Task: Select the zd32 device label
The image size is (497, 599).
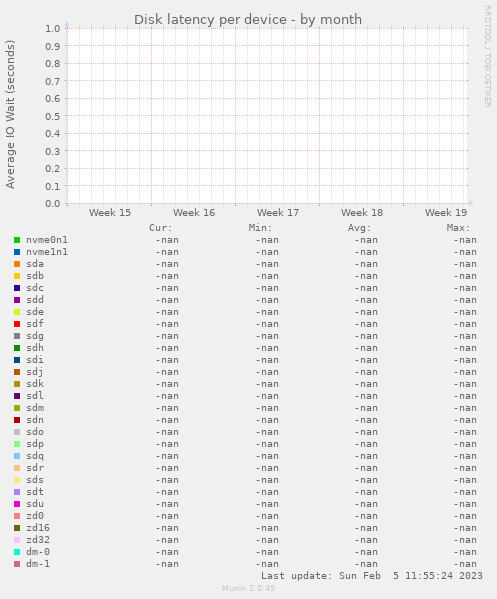Action: (x=38, y=540)
